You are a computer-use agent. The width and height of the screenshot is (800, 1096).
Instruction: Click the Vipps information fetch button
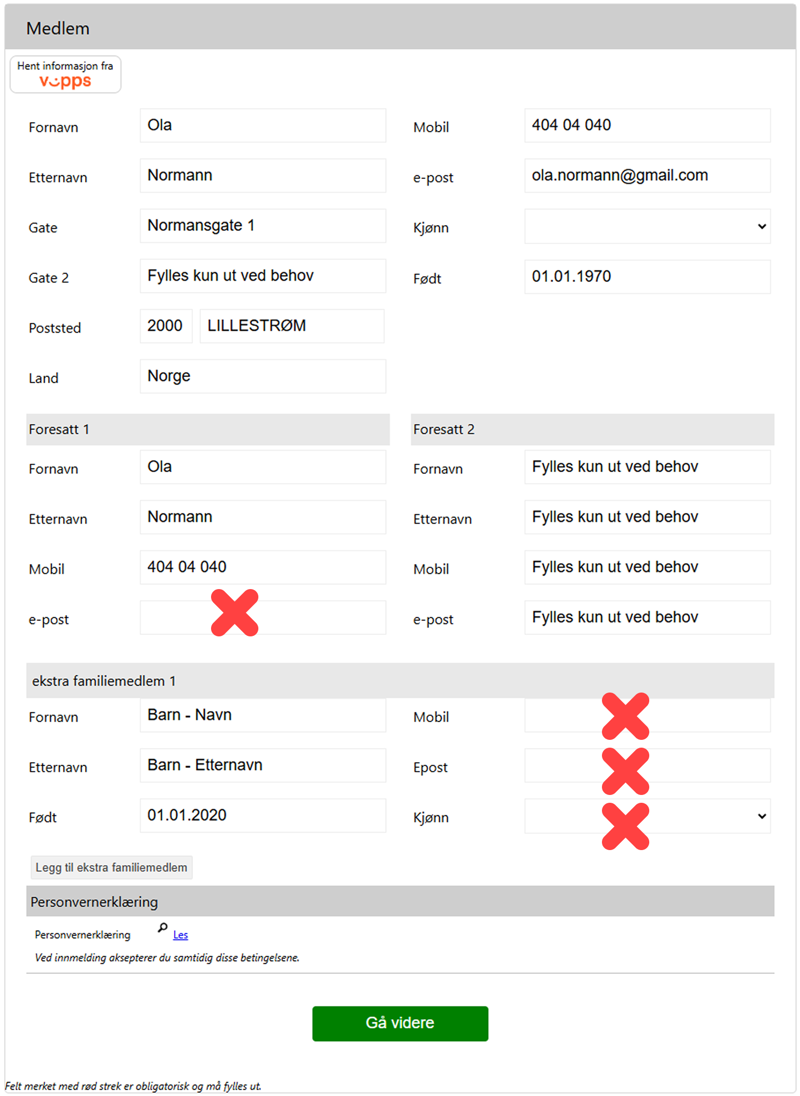coord(65,75)
